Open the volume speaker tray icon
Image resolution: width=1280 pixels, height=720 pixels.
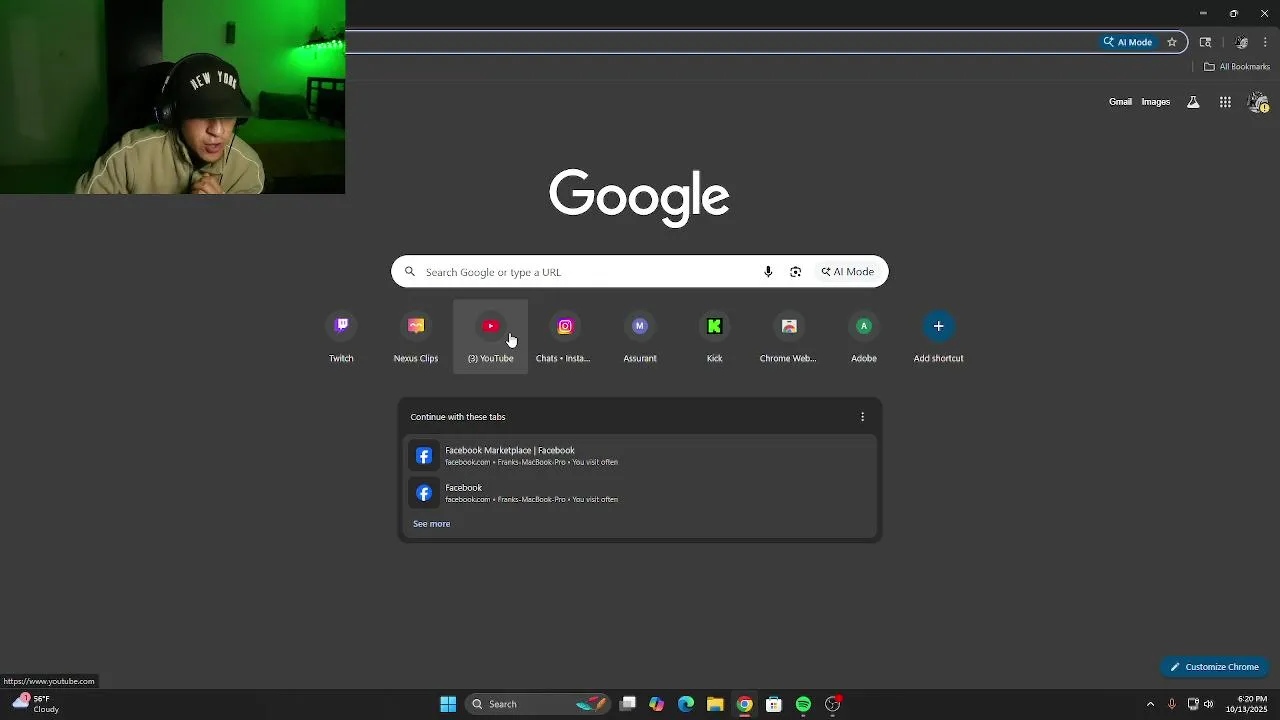click(x=1209, y=704)
